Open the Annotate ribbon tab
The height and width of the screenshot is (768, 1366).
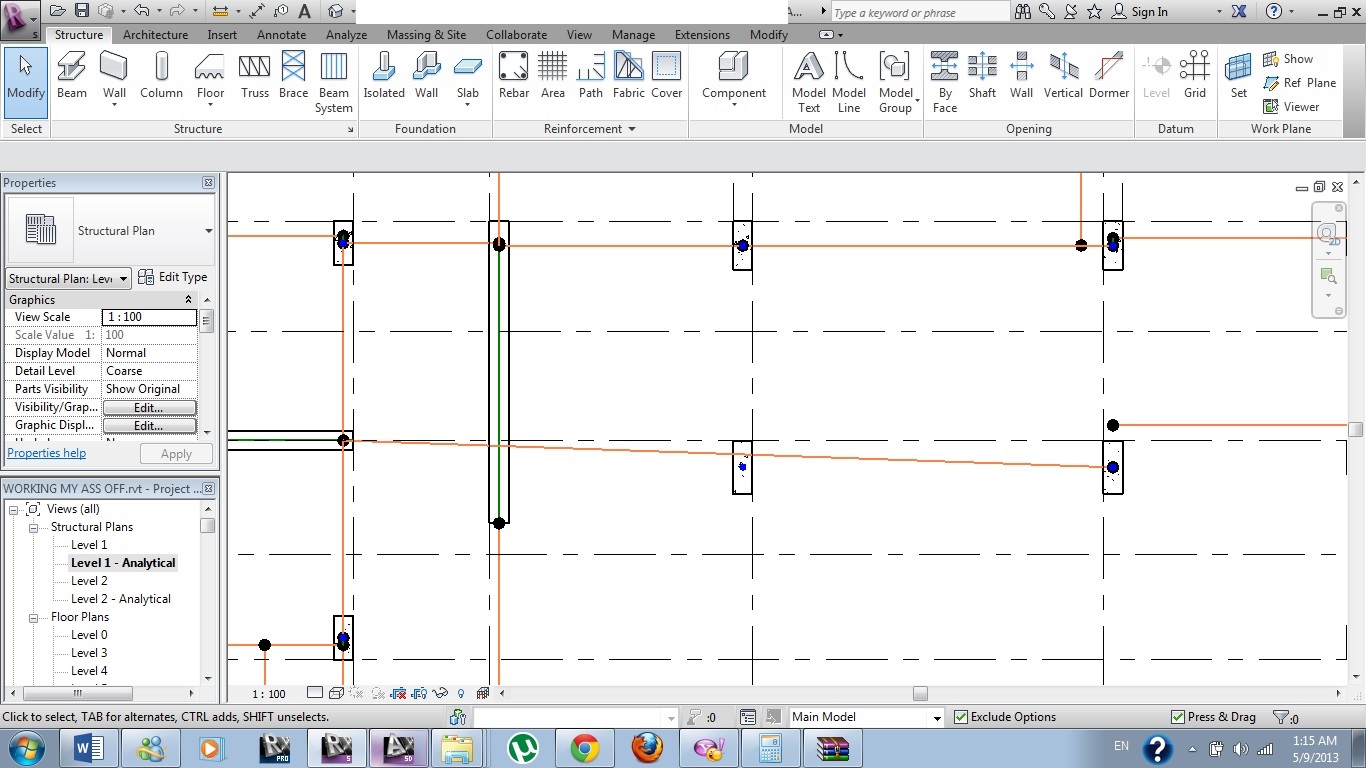281,35
